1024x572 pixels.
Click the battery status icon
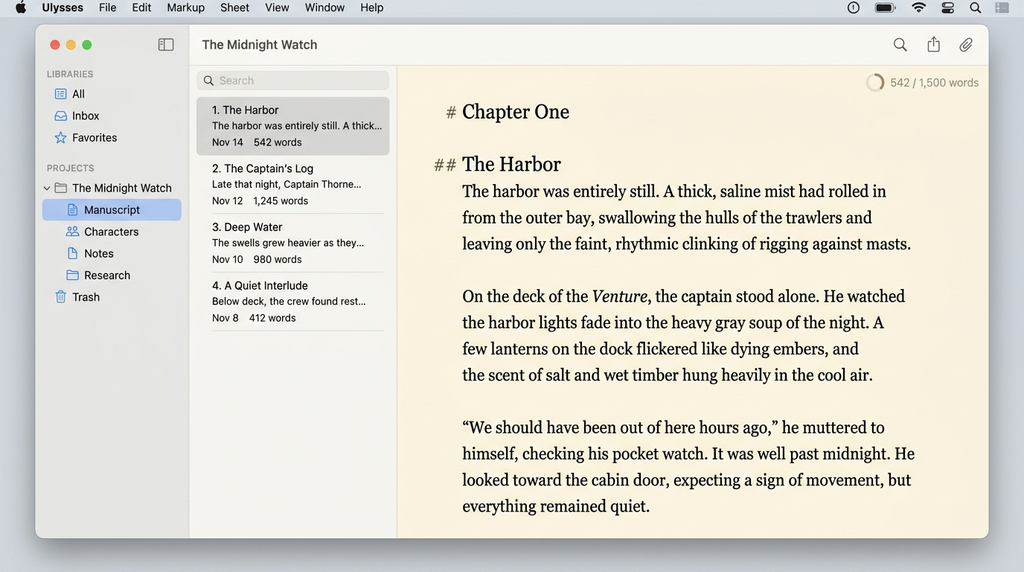pyautogui.click(x=886, y=8)
